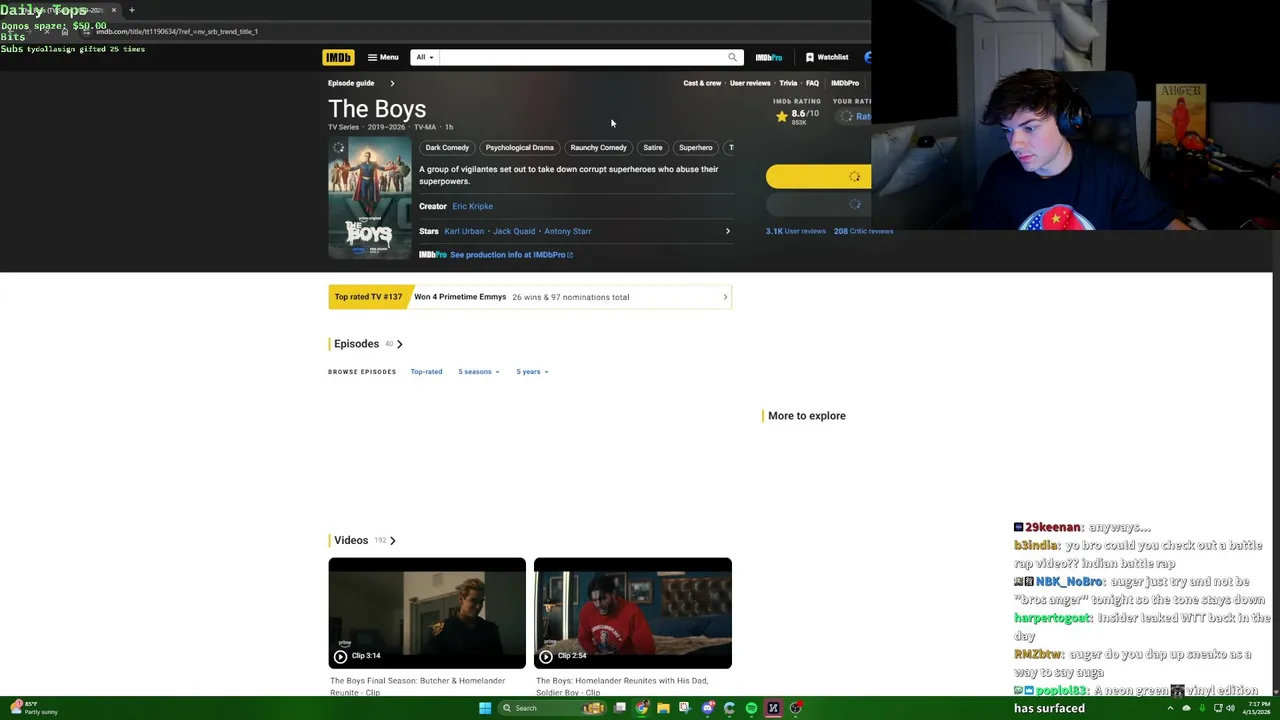Image resolution: width=1280 pixels, height=720 pixels.
Task: Open Chrome from the taskbar
Action: pyautogui.click(x=641, y=708)
